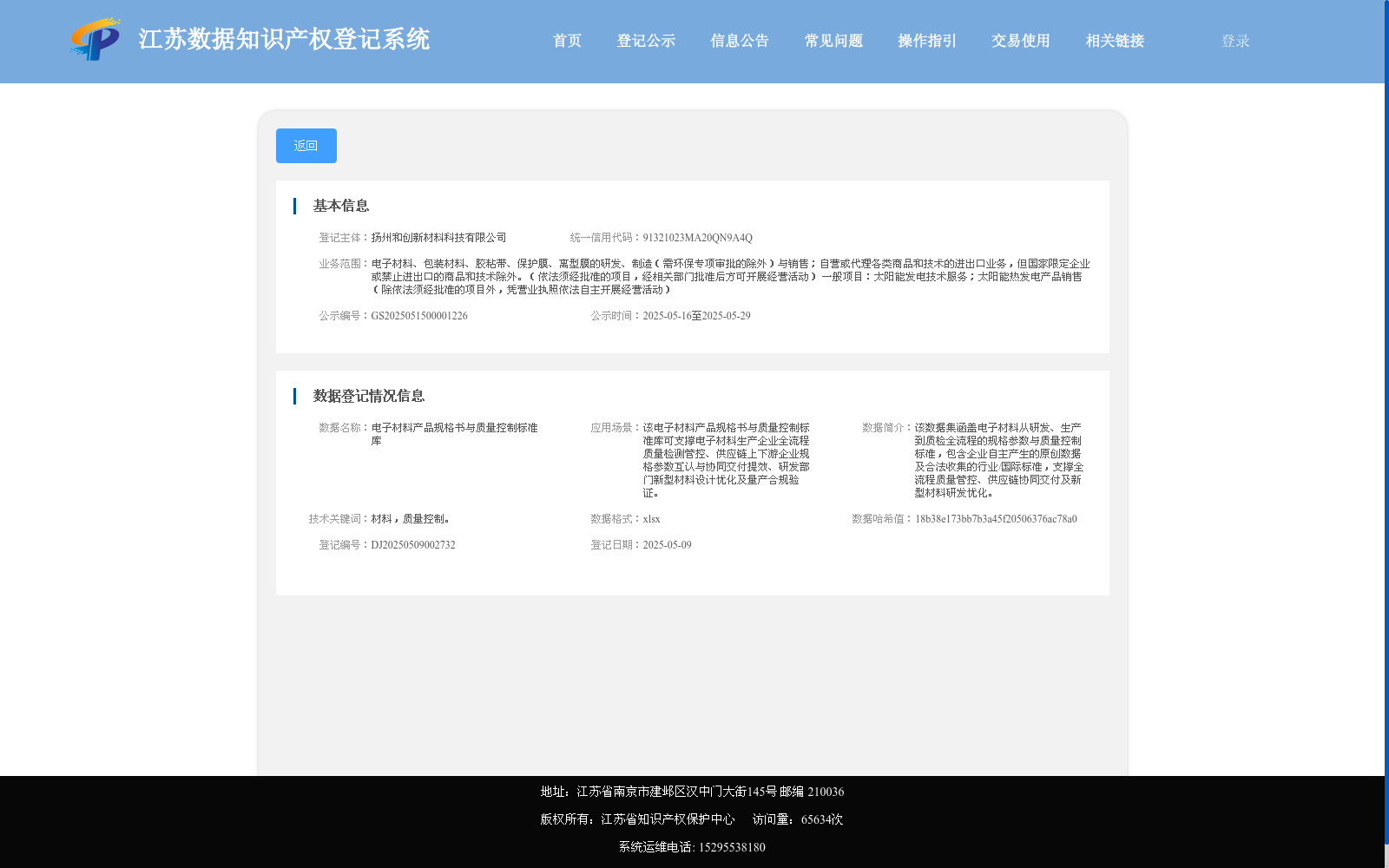Click the 江苏数据知识产权登记系统 title
The height and width of the screenshot is (868, 1389).
click(284, 39)
